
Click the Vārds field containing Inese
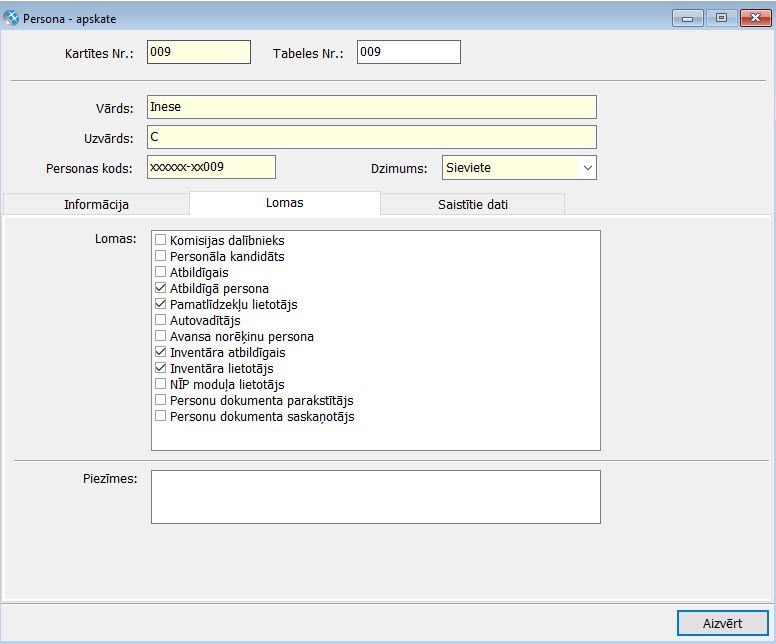click(x=371, y=107)
